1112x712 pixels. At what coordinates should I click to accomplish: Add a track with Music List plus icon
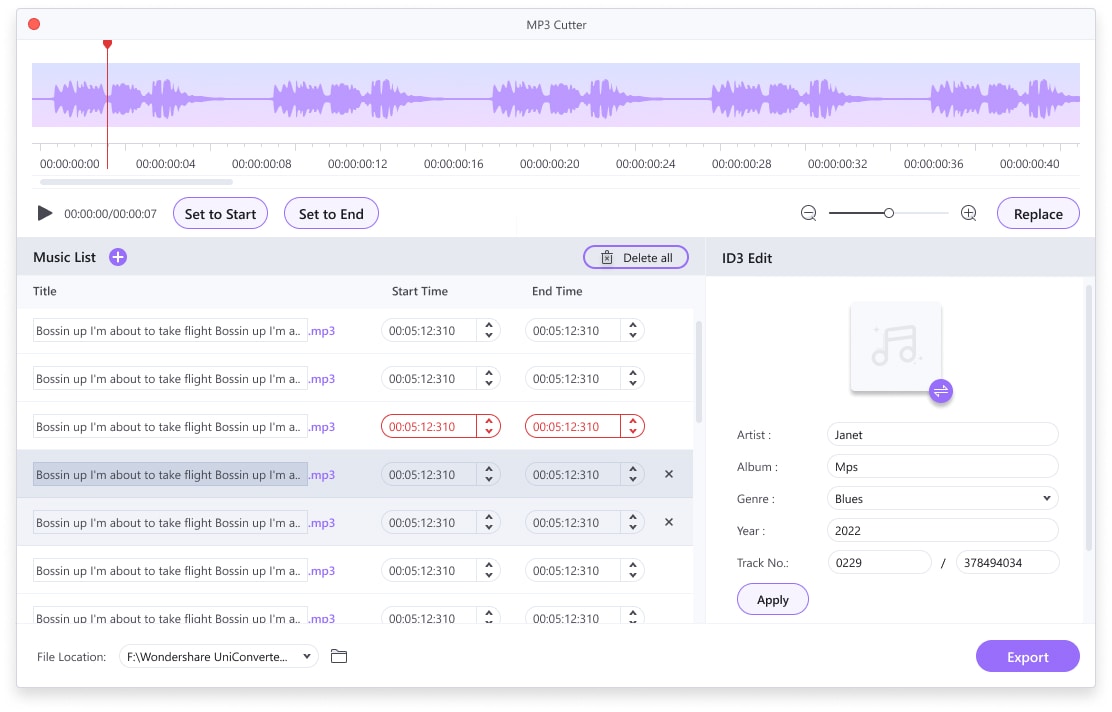click(118, 257)
